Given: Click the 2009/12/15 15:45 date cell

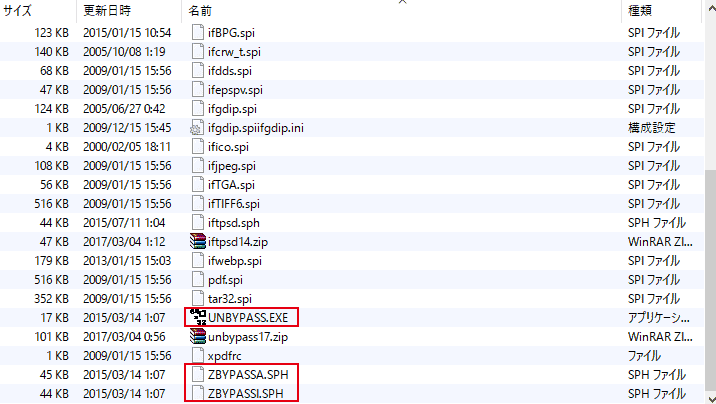Looking at the screenshot, I should [127, 128].
